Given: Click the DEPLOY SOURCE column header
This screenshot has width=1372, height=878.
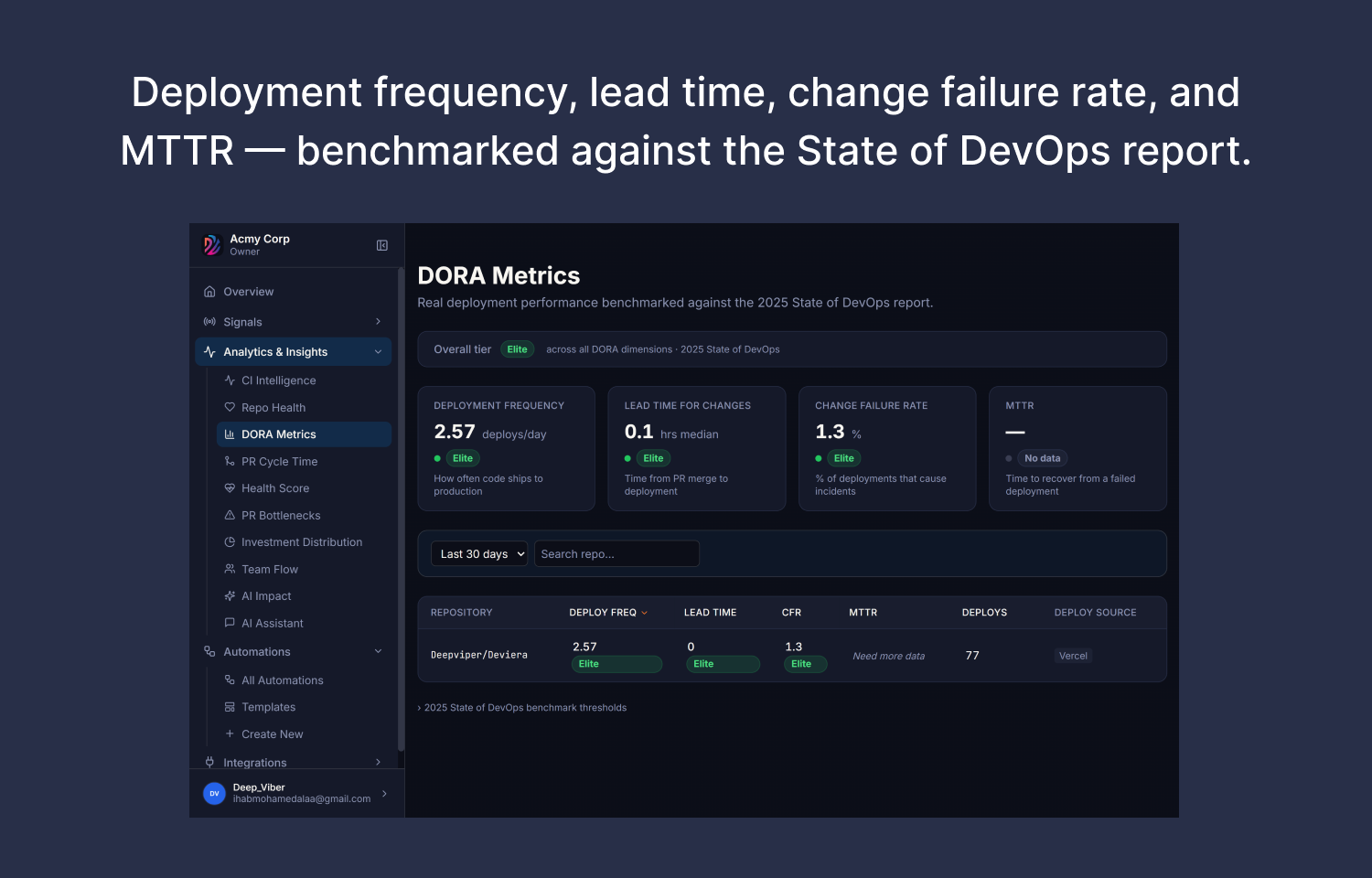Looking at the screenshot, I should (1095, 613).
